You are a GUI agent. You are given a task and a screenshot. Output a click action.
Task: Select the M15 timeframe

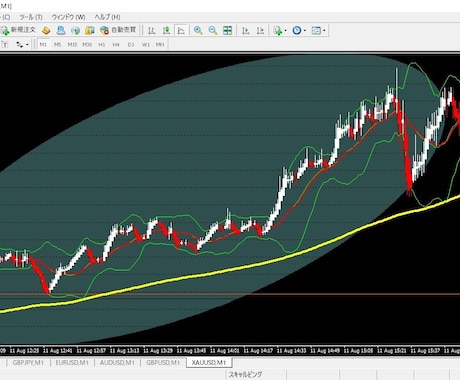(72, 44)
